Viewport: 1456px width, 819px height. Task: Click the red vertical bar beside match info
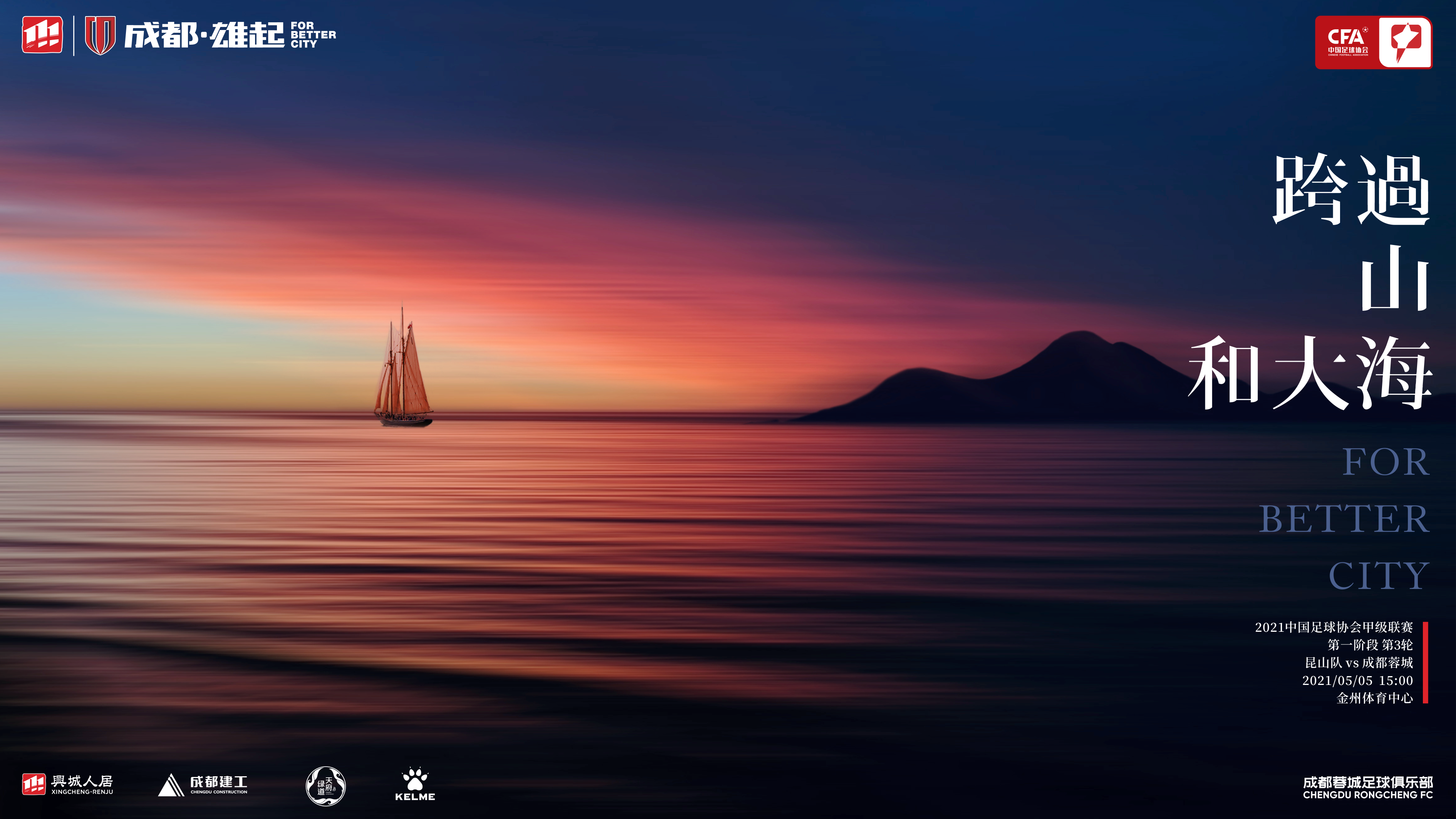1425,663
